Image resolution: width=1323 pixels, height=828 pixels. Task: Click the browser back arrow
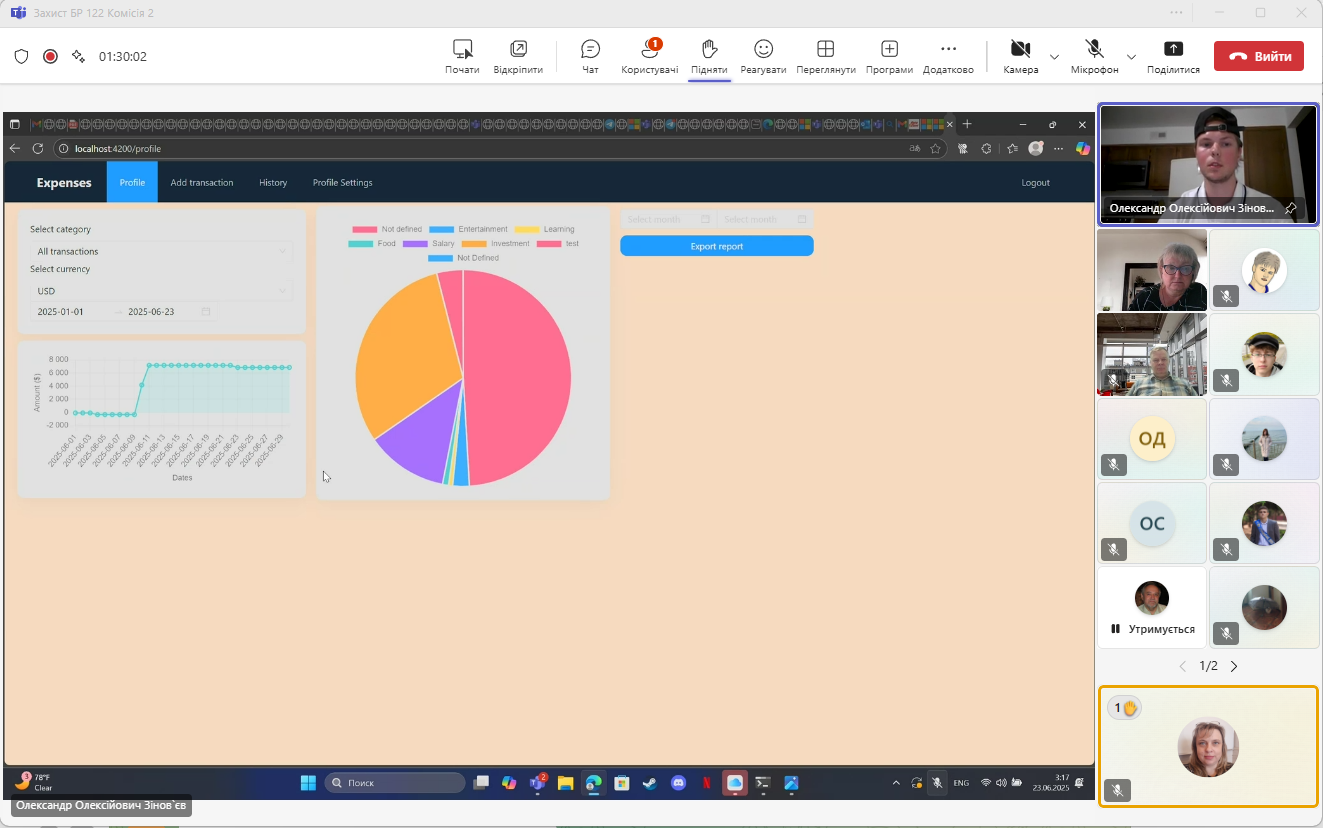(14, 148)
